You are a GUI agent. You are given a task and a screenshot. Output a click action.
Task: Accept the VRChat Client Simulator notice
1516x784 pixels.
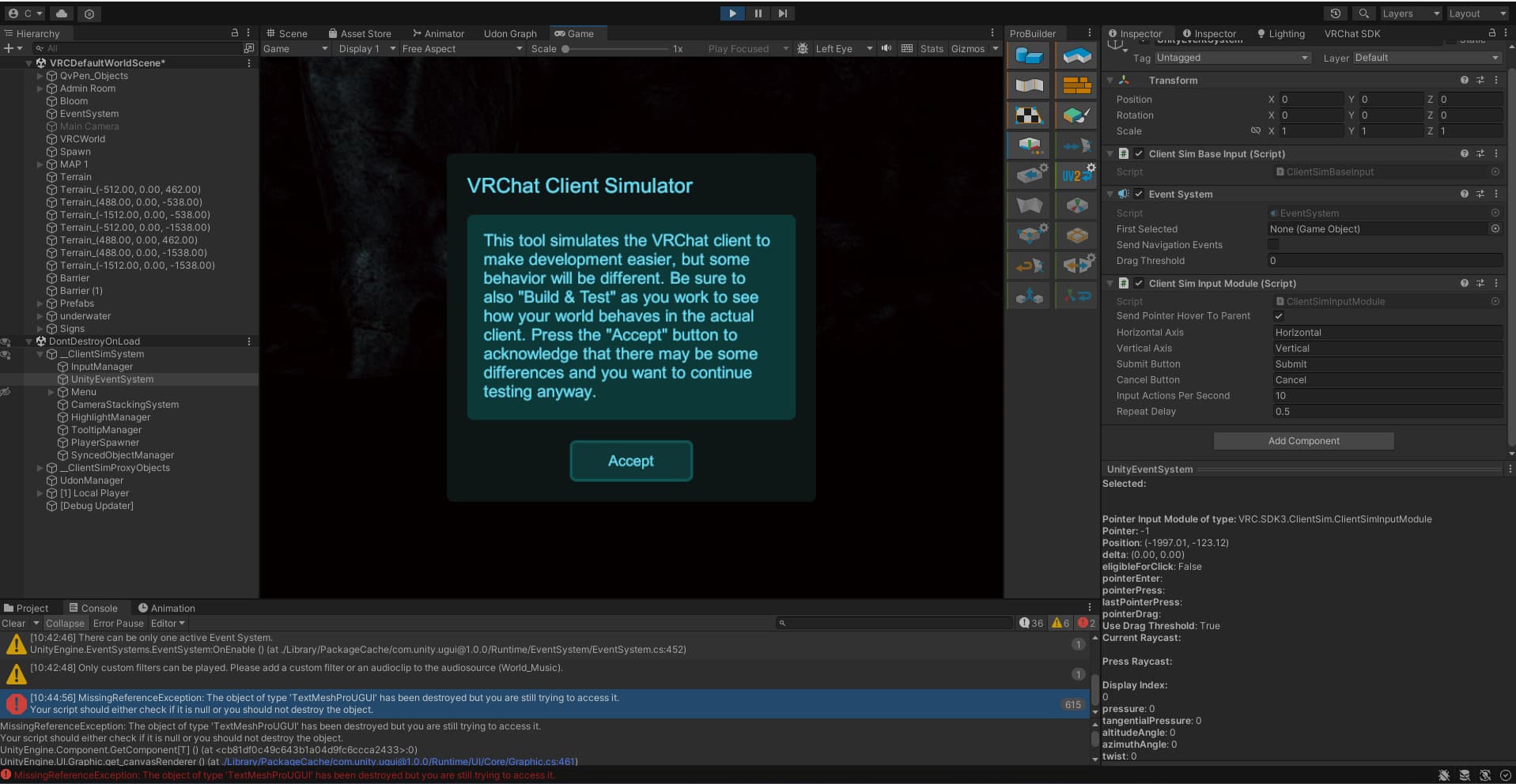631,461
